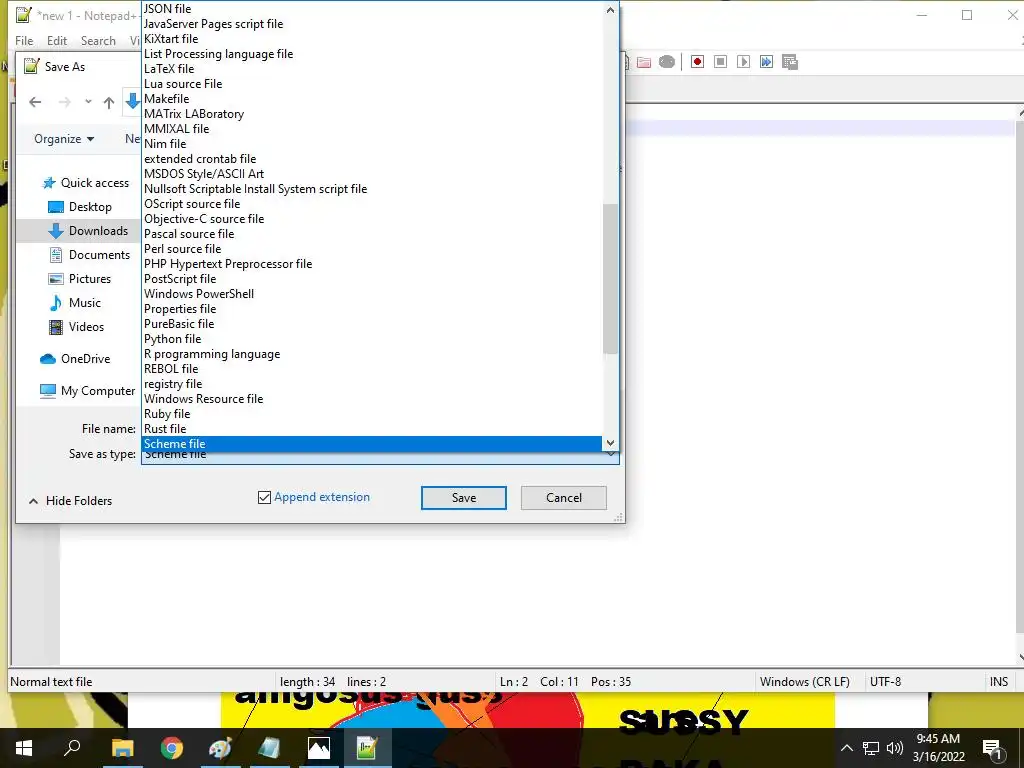
Task: Select Quick access in navigation pane
Action: click(x=86, y=183)
